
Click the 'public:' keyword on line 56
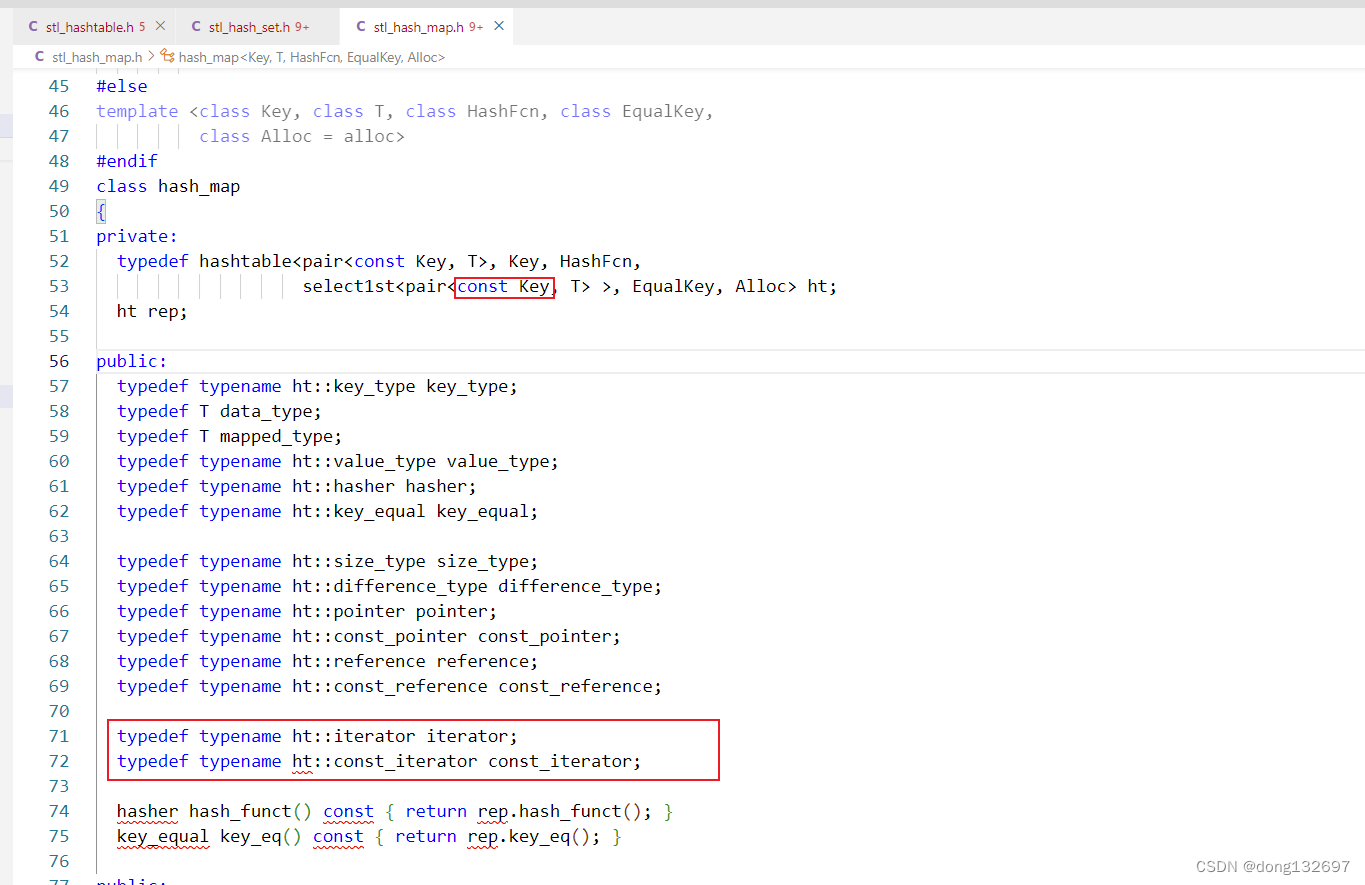pyautogui.click(x=132, y=361)
